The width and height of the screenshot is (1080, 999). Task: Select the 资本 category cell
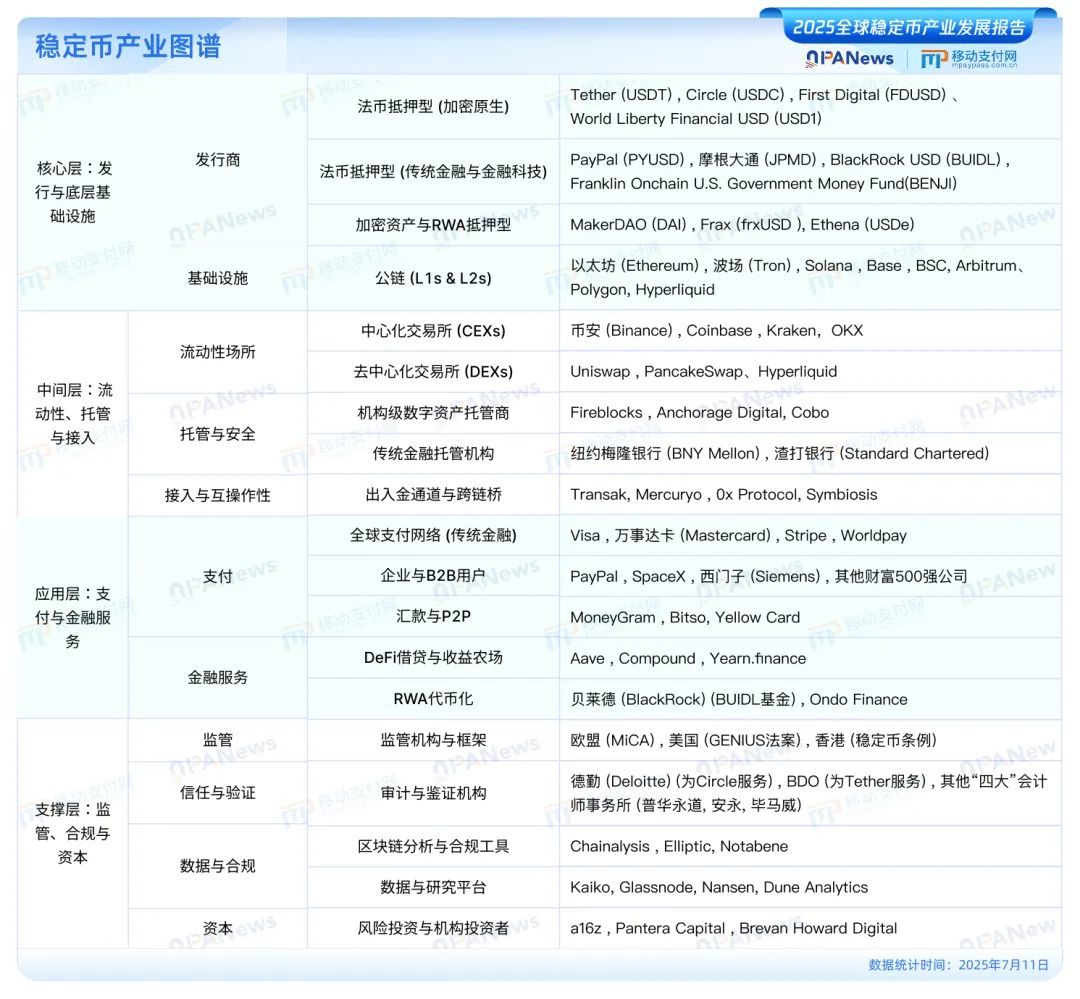(x=217, y=927)
